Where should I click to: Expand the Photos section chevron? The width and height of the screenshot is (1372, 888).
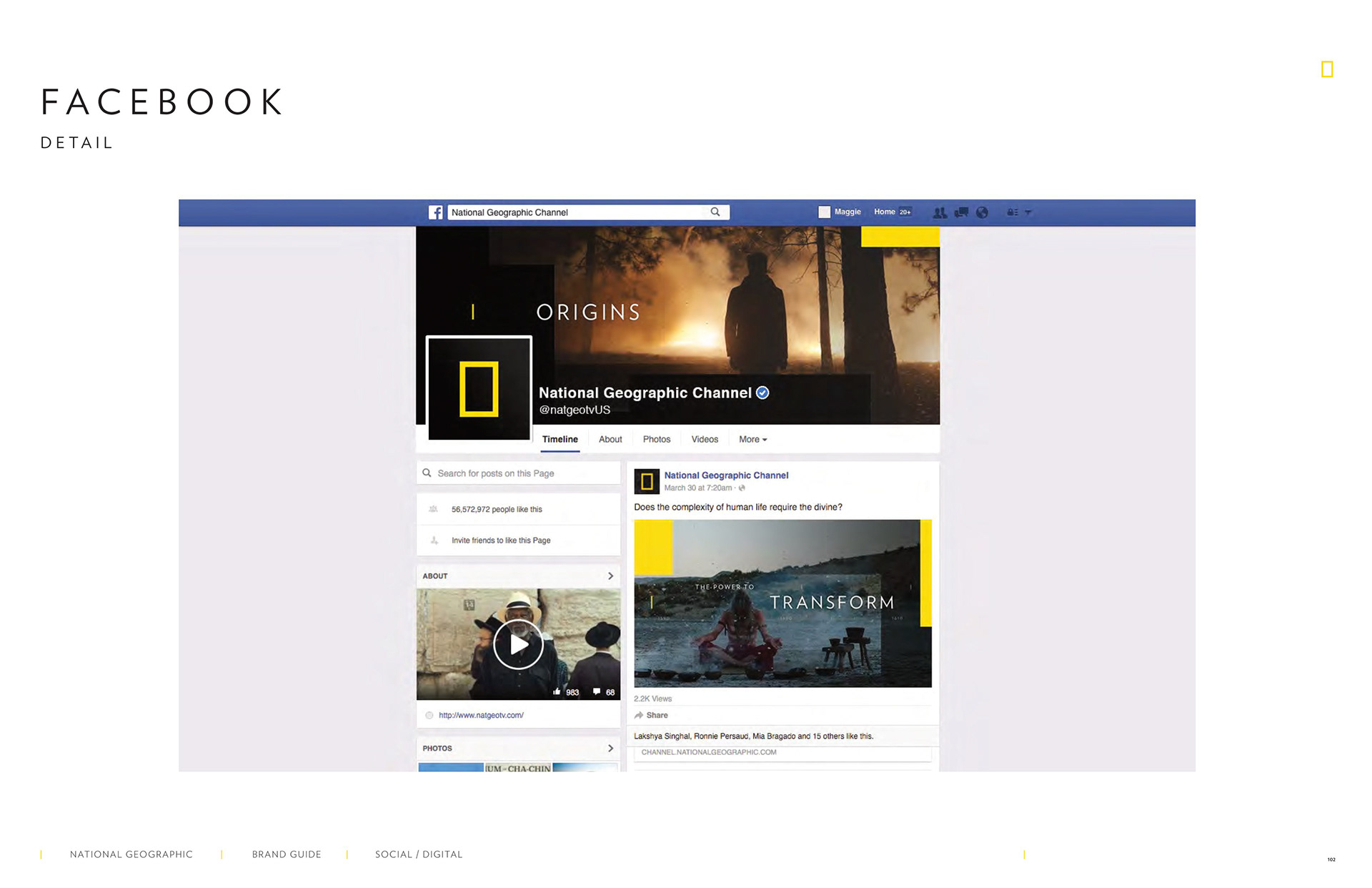(610, 748)
